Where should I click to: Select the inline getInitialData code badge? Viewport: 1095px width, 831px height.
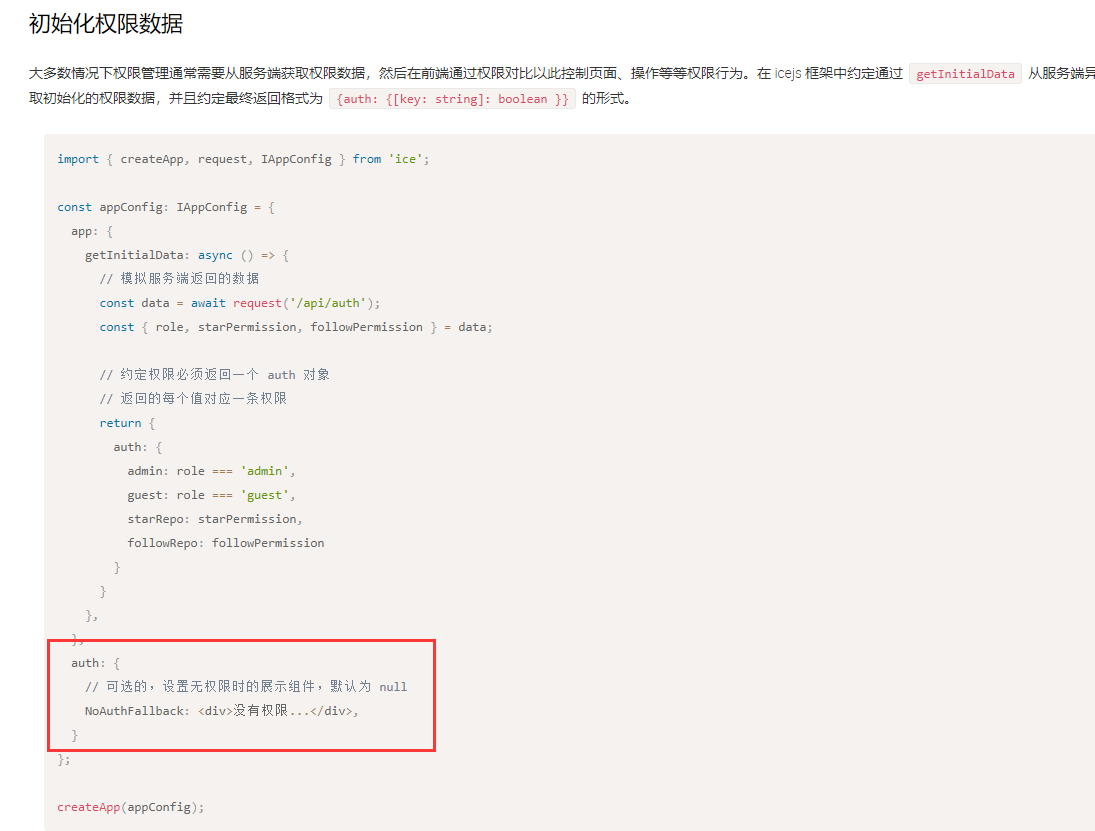coord(964,72)
